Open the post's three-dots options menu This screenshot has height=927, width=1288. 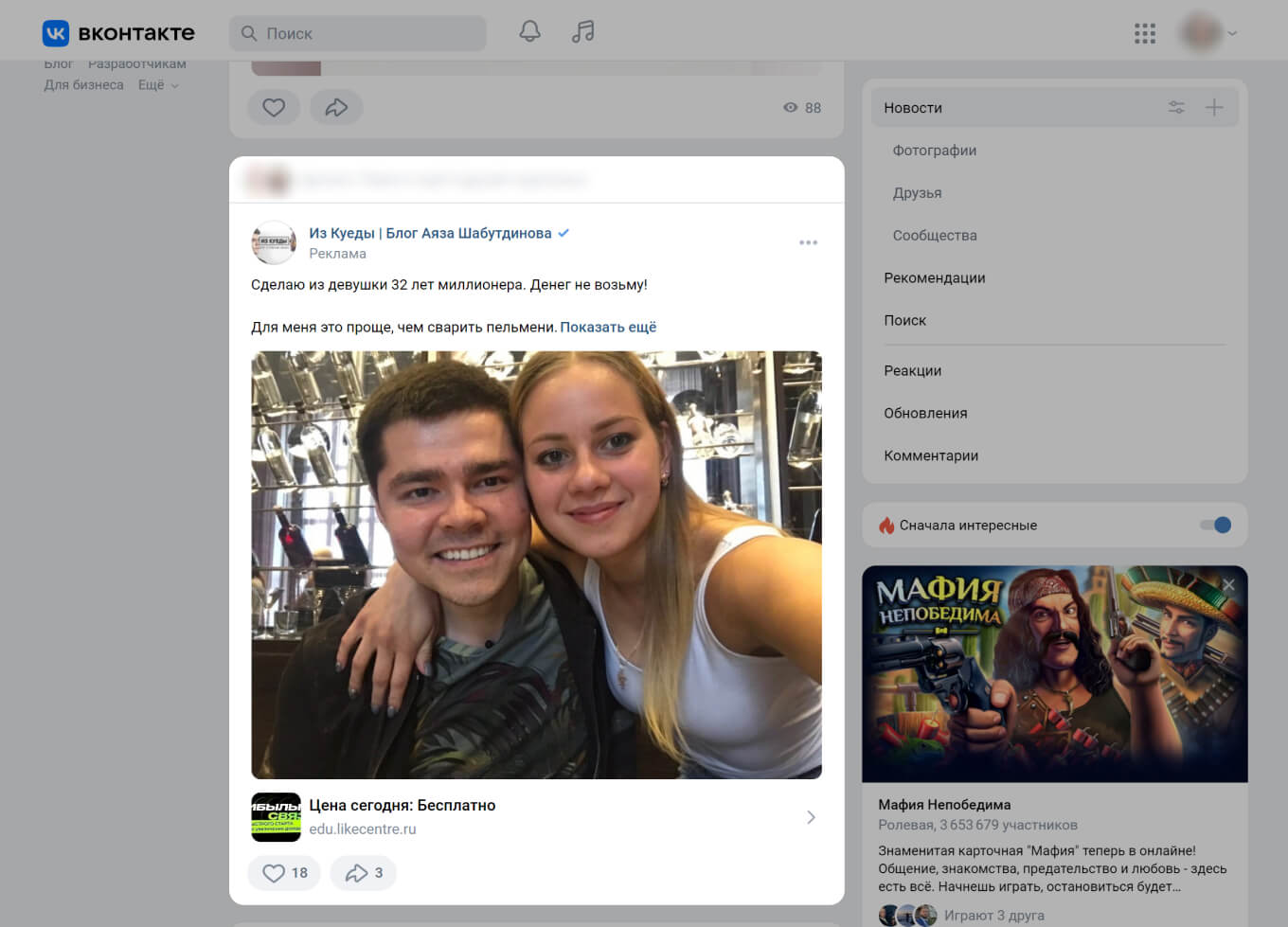click(x=808, y=242)
